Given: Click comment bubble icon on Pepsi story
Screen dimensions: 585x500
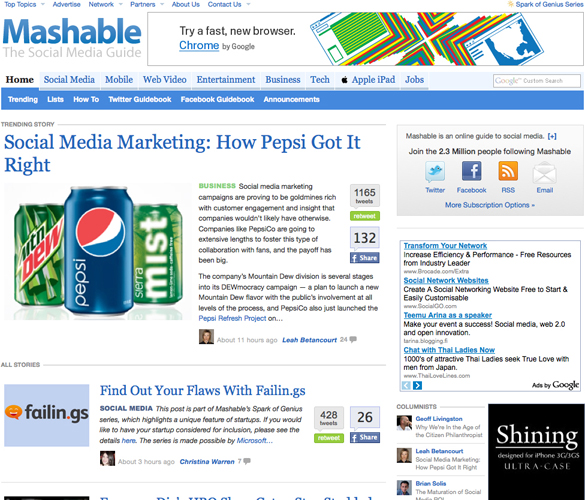Looking at the screenshot, I should point(353,340).
